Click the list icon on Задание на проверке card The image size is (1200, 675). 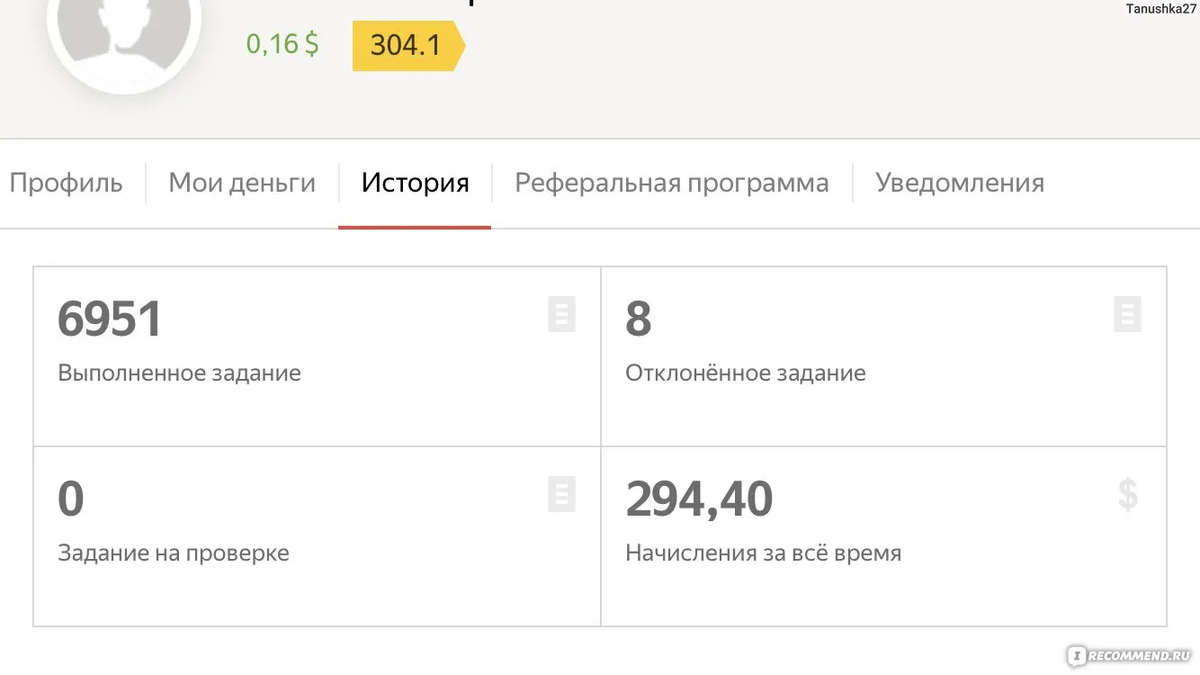562,494
